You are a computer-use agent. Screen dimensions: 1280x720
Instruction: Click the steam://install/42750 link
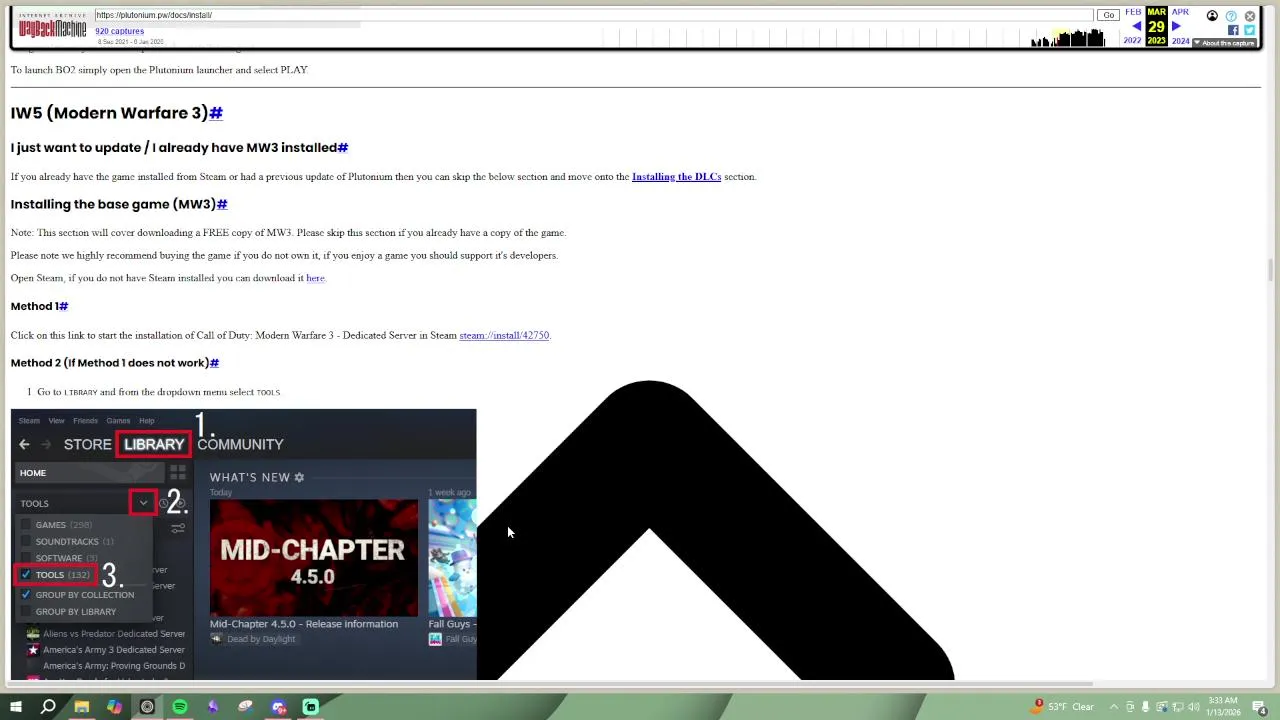pyautogui.click(x=504, y=335)
